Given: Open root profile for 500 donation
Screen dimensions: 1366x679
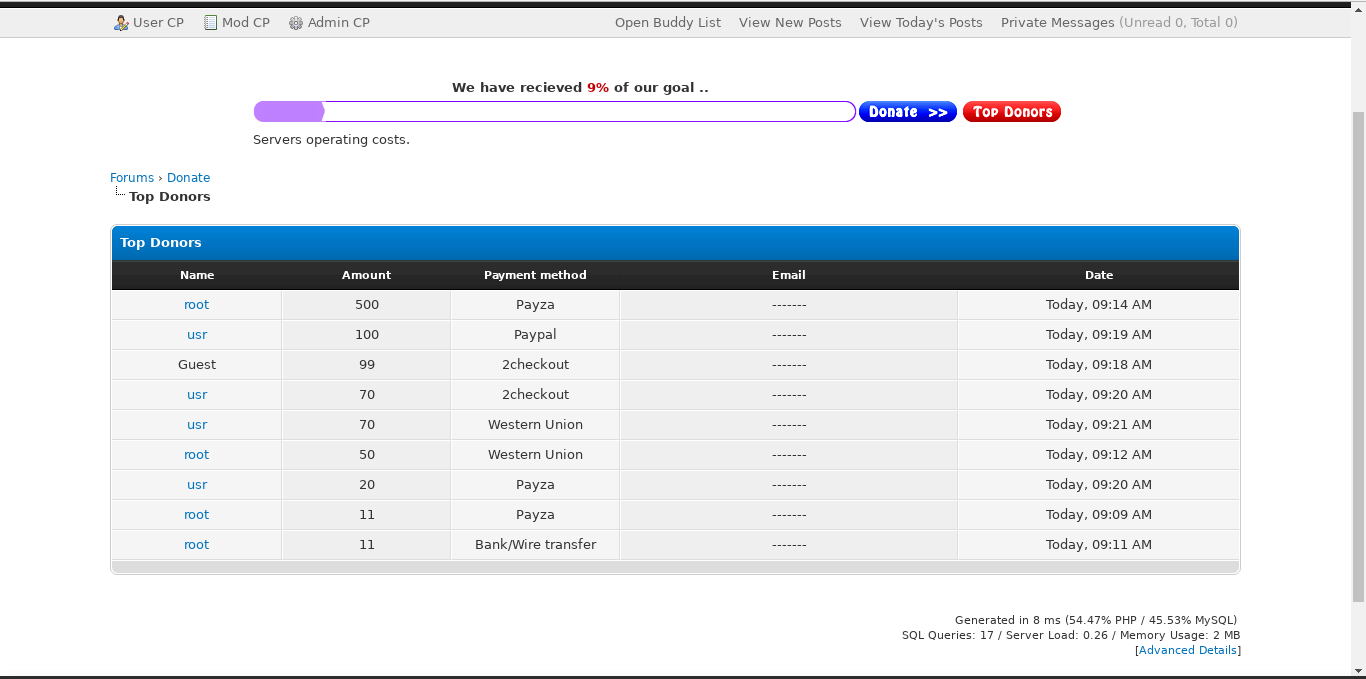Looking at the screenshot, I should [x=197, y=305].
